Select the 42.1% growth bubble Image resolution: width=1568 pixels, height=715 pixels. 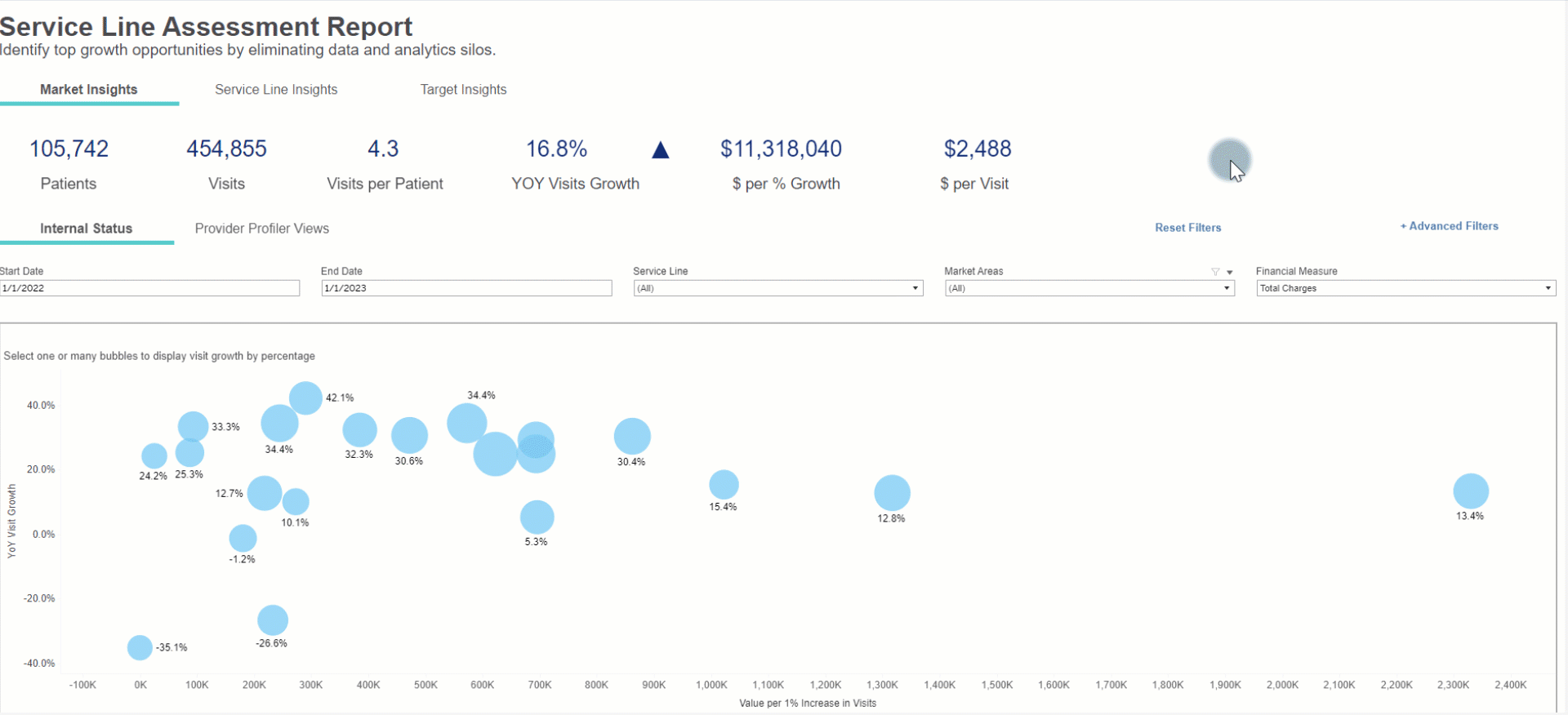point(305,398)
